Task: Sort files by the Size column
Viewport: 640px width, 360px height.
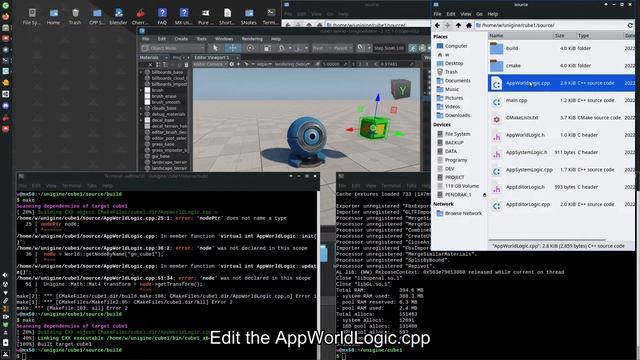Action: pyautogui.click(x=565, y=36)
